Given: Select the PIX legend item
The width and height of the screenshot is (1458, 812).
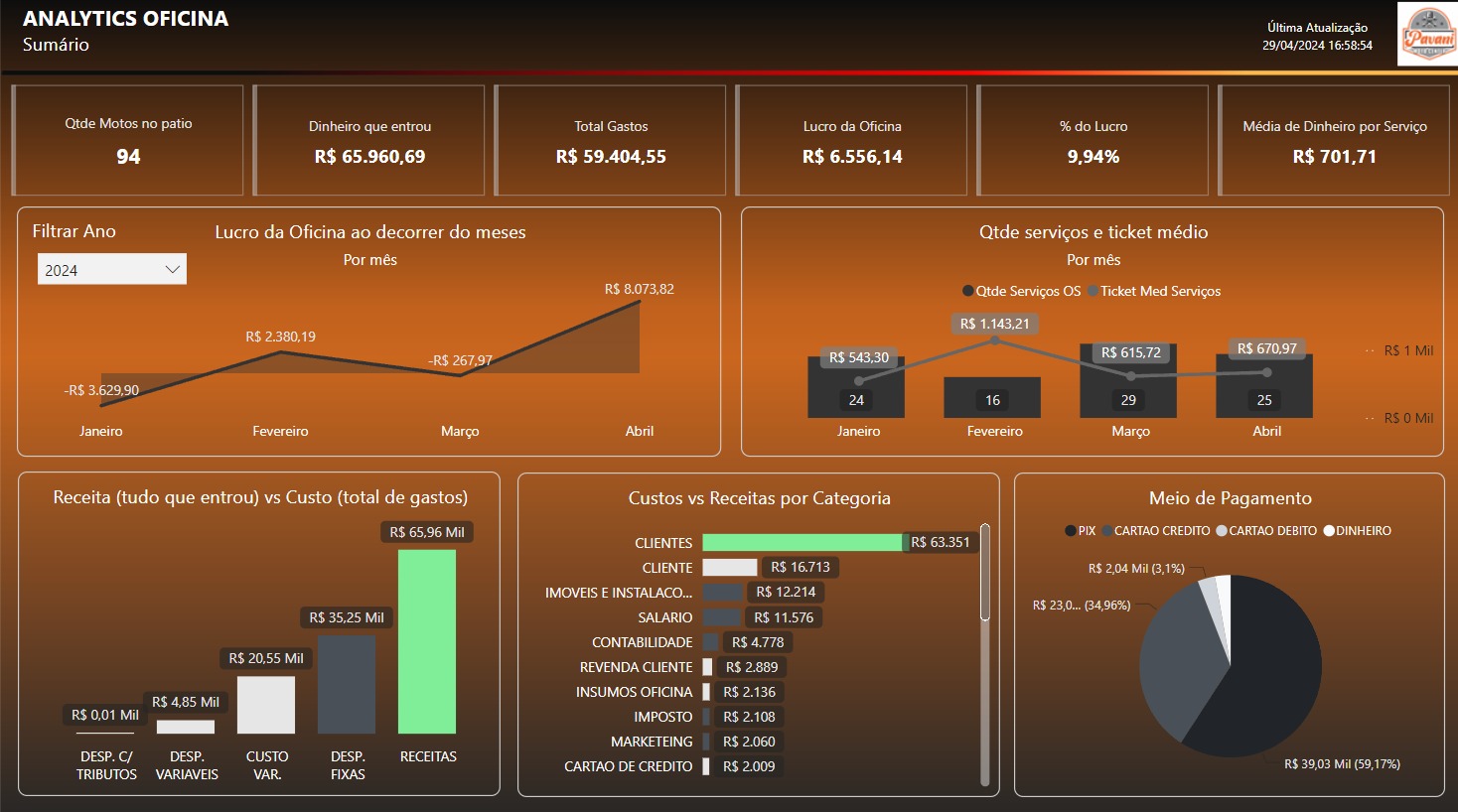Looking at the screenshot, I should [x=1081, y=531].
